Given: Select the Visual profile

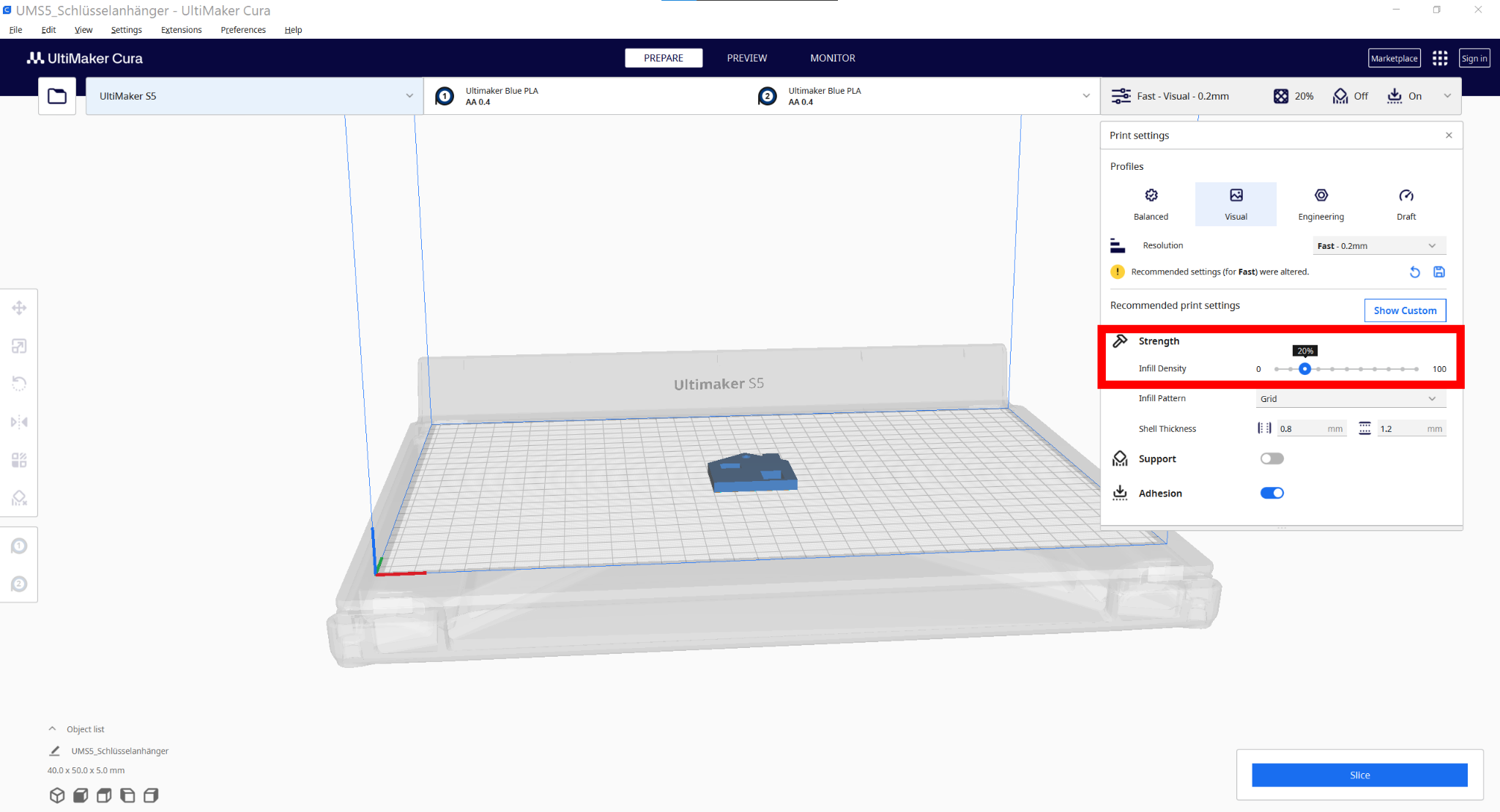Looking at the screenshot, I should (1236, 204).
